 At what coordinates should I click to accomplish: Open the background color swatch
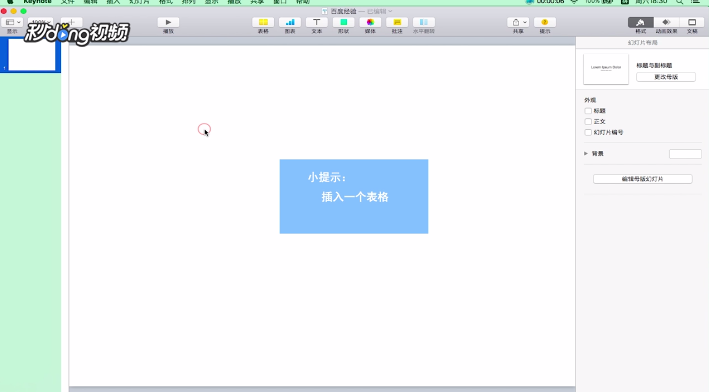(685, 154)
